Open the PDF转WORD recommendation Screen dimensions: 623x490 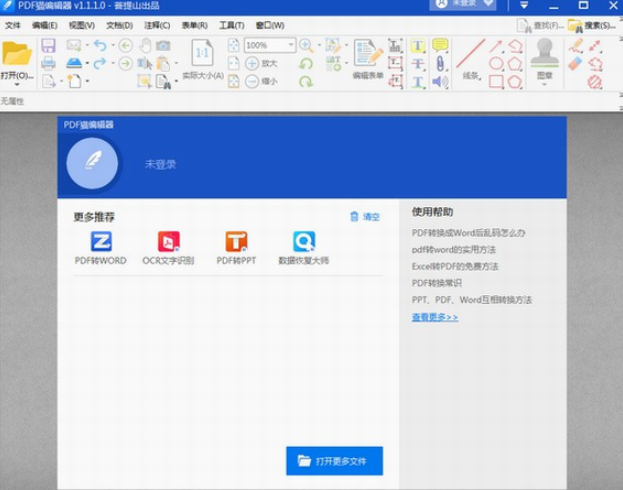tap(101, 249)
